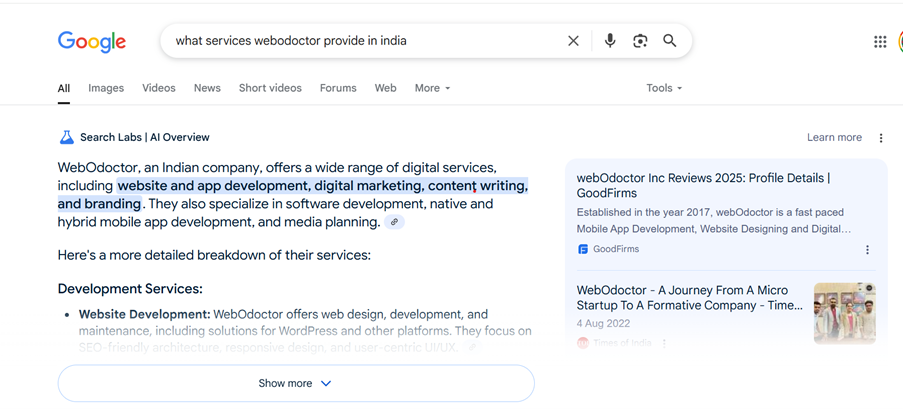Open webOdoctor Inc Reviews GoodFirms link
Viewport: 903px width, 409px height.
pos(703,185)
